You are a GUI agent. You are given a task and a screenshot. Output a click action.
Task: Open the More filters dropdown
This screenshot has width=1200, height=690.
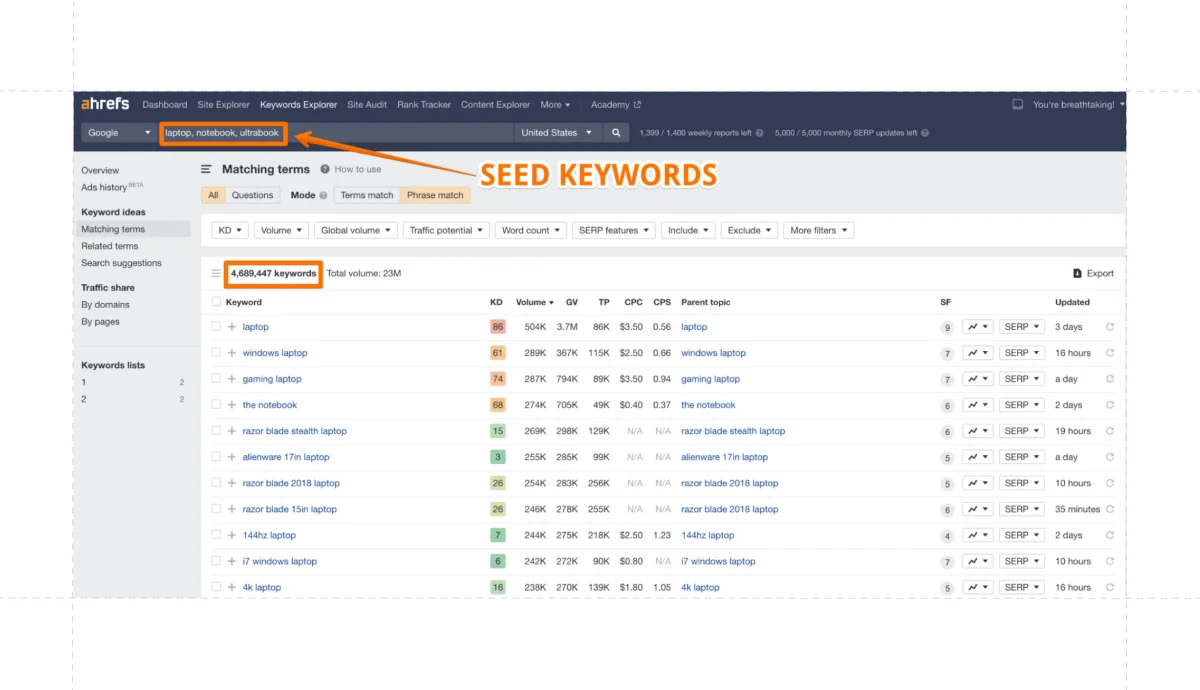(818, 229)
